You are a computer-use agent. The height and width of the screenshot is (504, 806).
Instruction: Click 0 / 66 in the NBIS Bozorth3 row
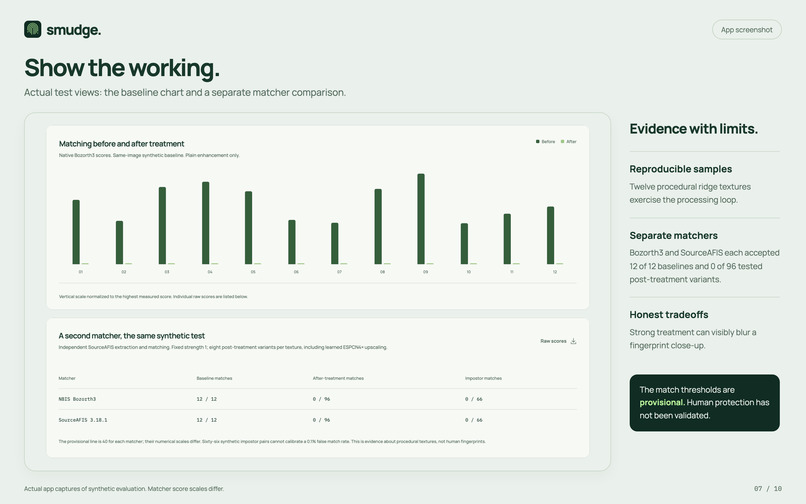coord(474,399)
